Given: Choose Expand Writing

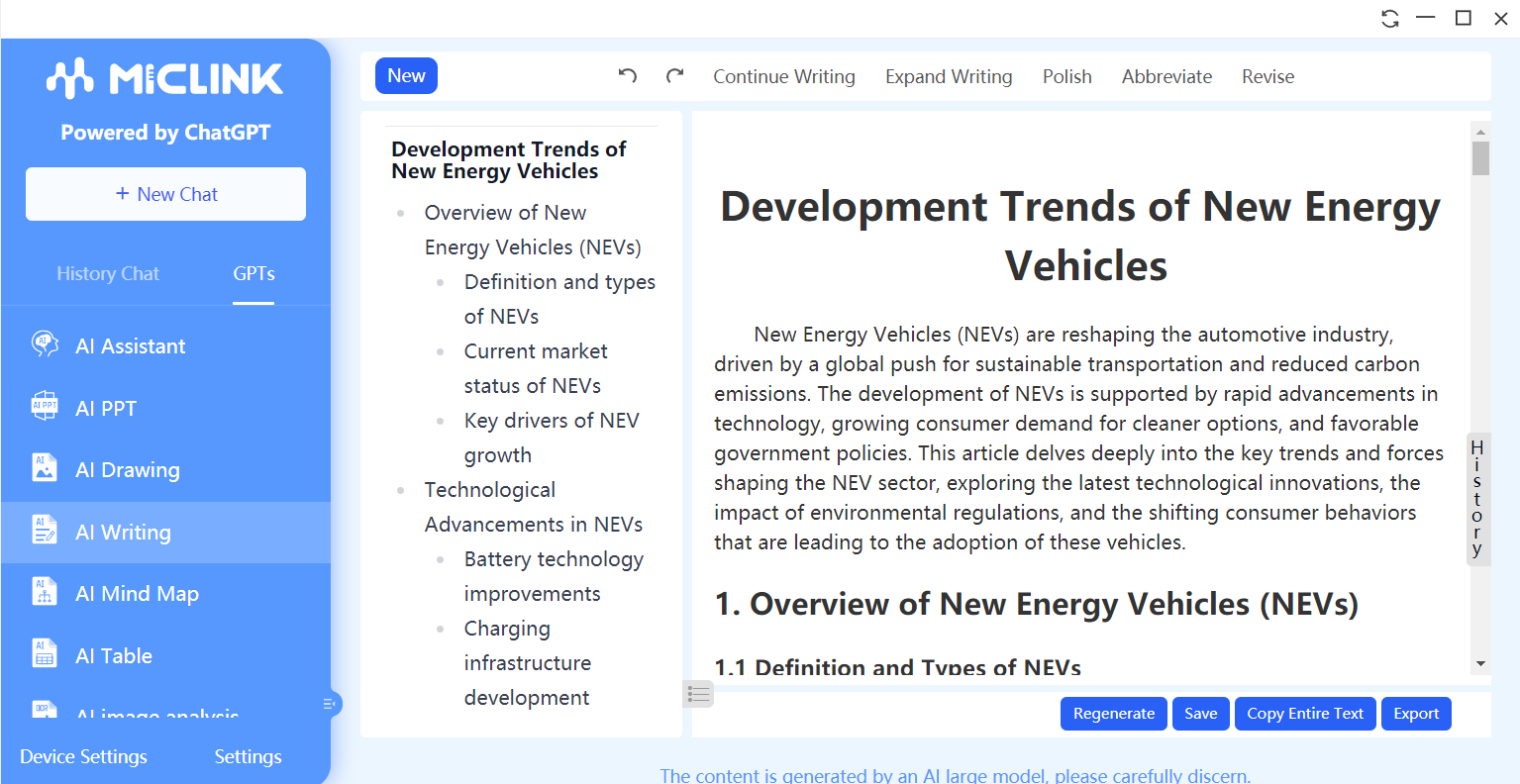Looking at the screenshot, I should pos(949,76).
